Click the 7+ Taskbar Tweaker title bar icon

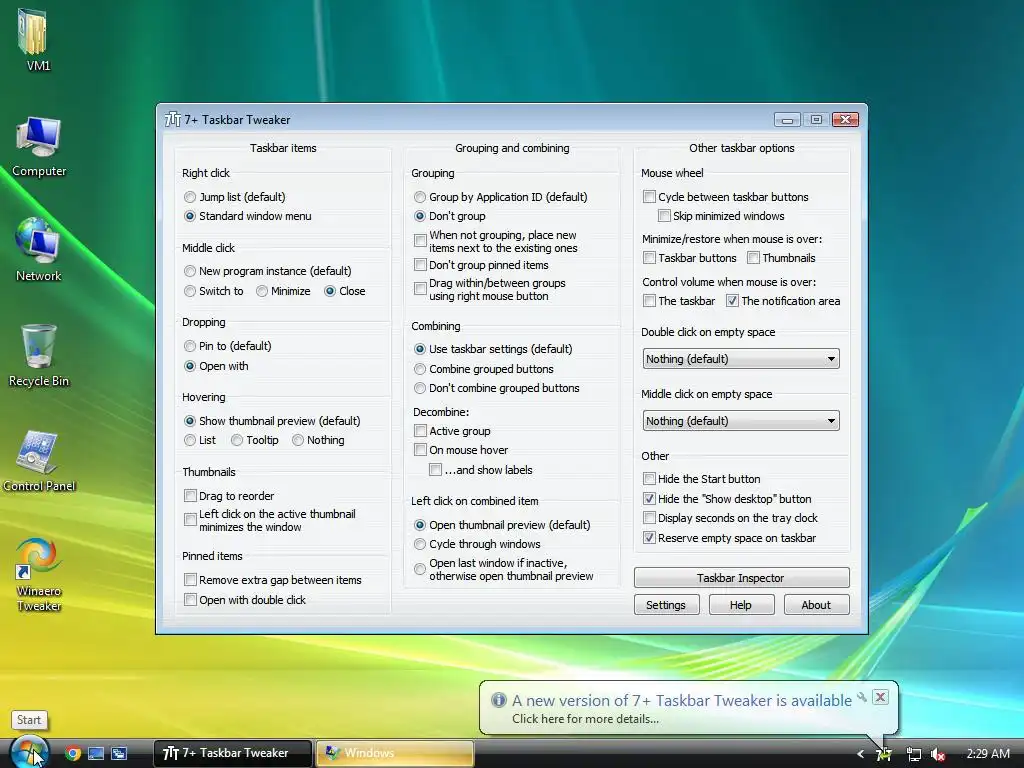(x=172, y=120)
